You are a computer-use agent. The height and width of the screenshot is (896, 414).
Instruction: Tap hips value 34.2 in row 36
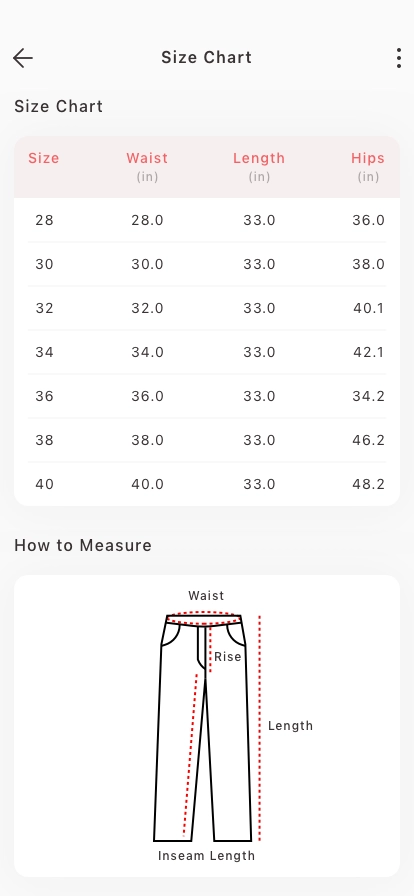pyautogui.click(x=368, y=396)
